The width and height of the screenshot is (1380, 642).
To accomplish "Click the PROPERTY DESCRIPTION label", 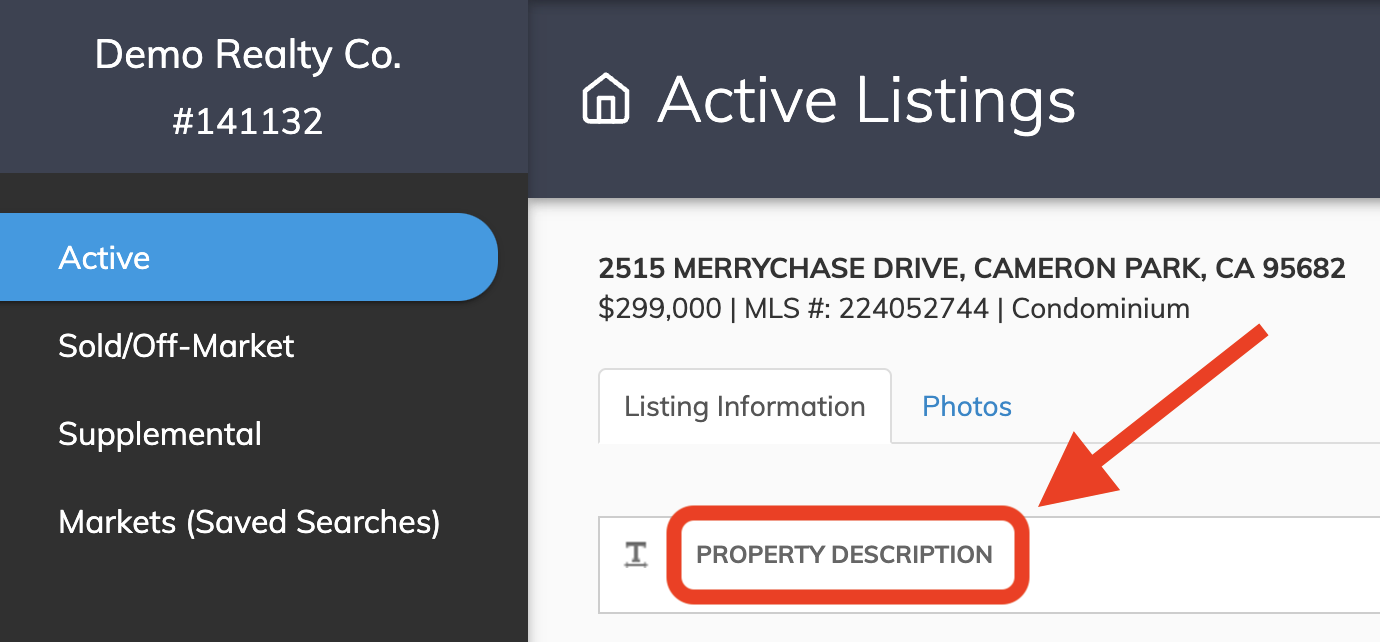I will click(x=845, y=555).
